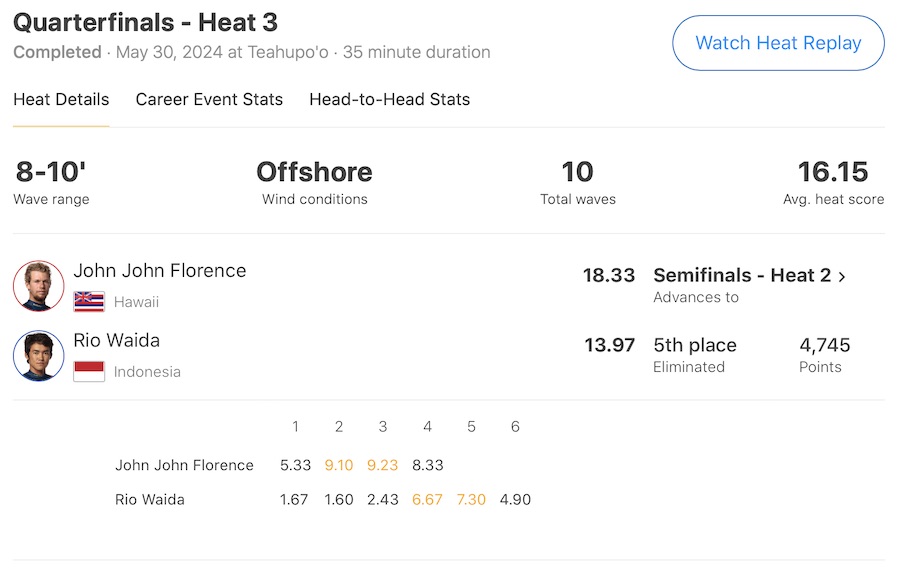Open the Semifinals - Heat 2 link
Screen dimensions: 900x568
[x=741, y=275]
